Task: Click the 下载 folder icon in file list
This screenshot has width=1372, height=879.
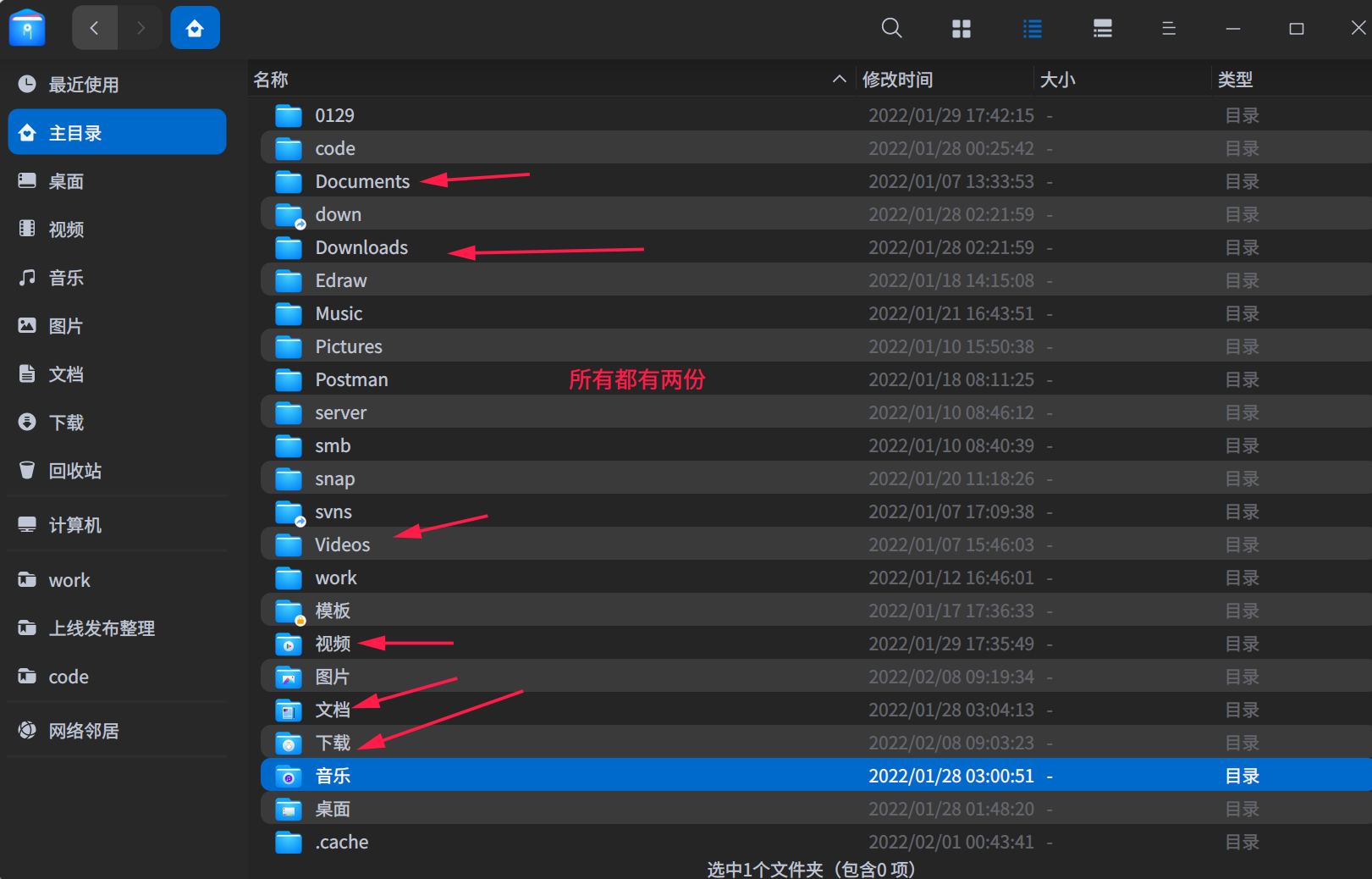Action: (289, 743)
